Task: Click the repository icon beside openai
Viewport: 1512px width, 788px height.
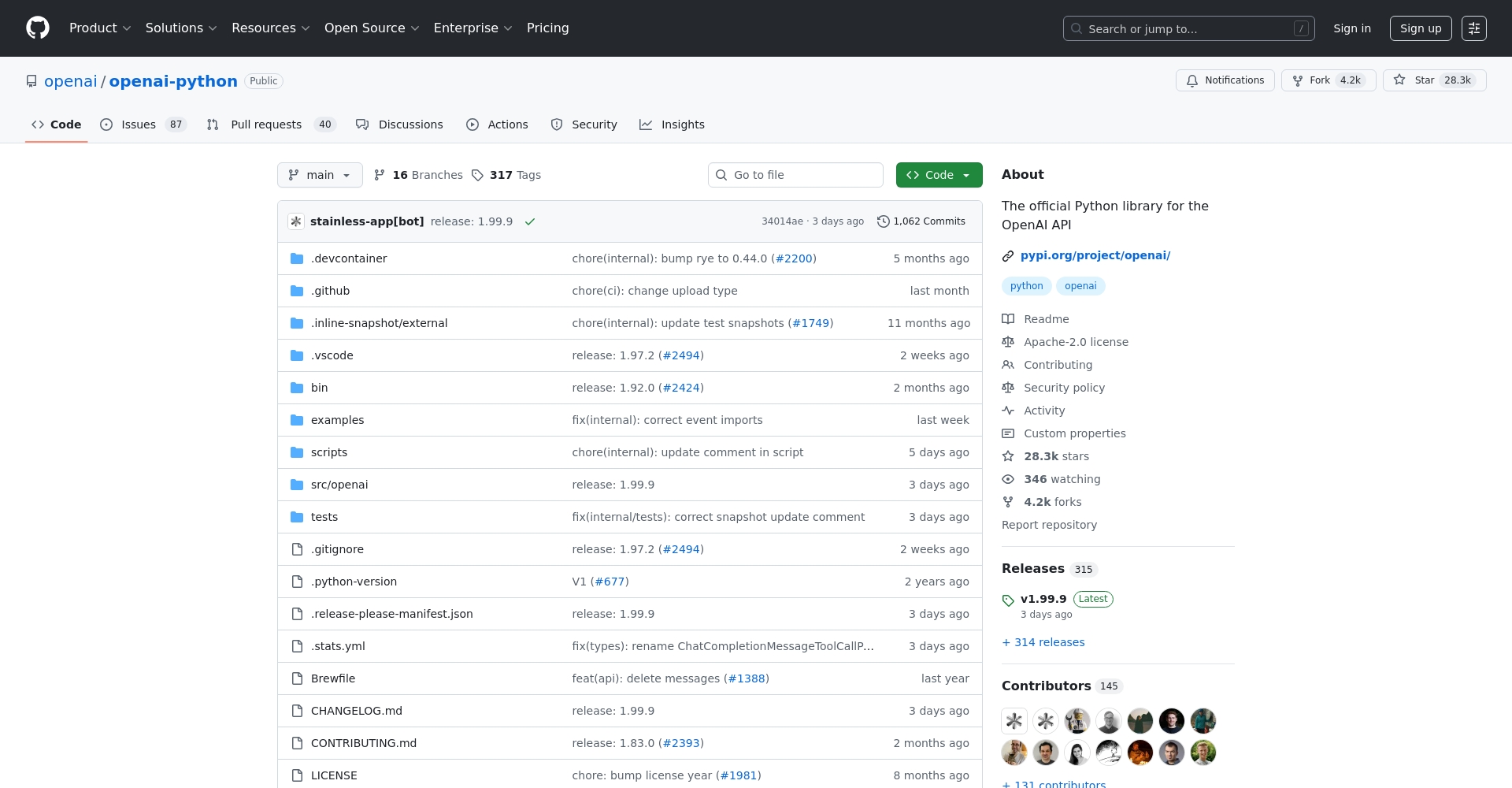Action: (31, 81)
